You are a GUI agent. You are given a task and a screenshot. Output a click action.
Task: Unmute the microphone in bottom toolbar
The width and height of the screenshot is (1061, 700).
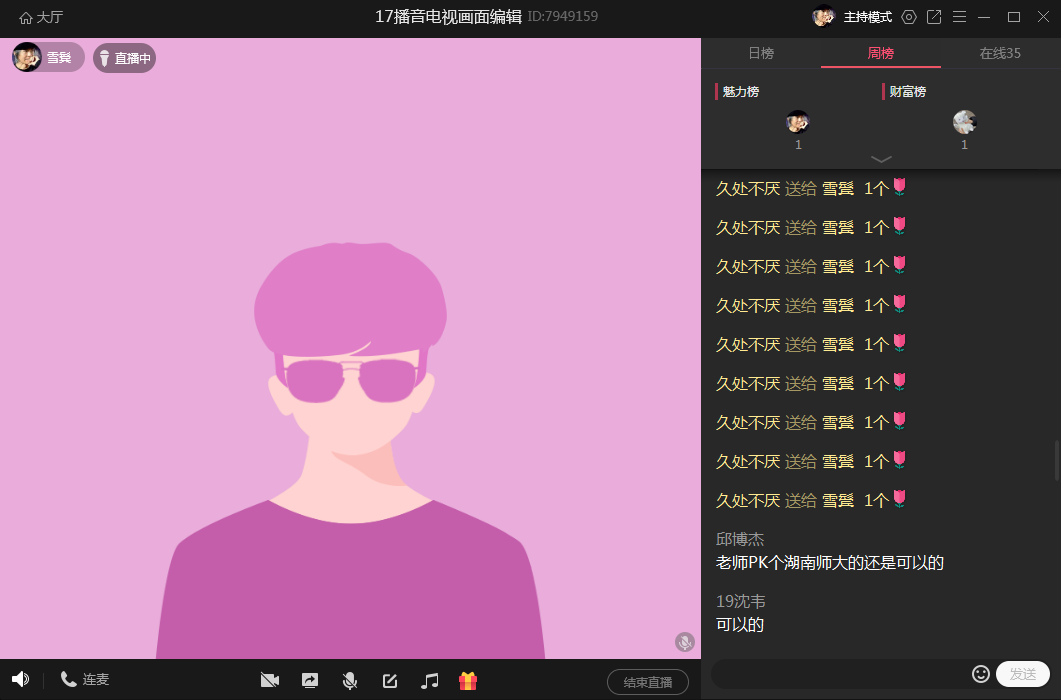pyautogui.click(x=350, y=681)
